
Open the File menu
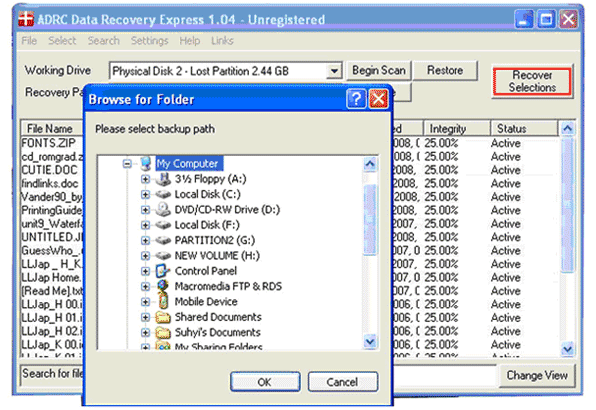tap(29, 41)
